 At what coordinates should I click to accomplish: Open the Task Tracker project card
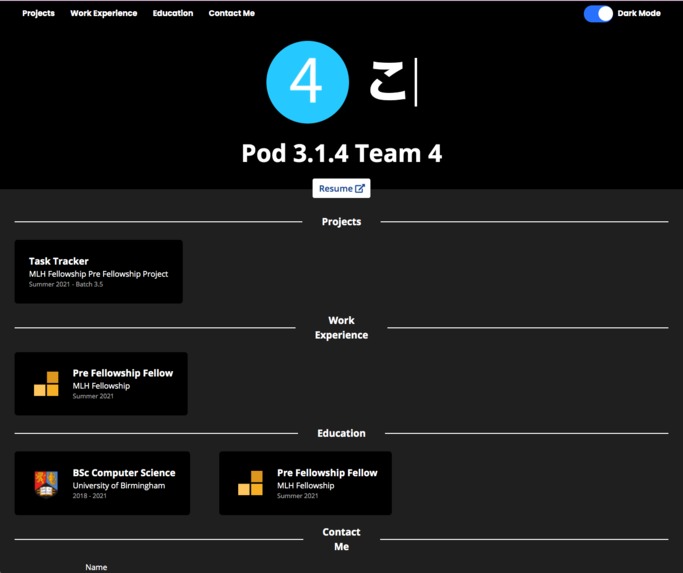(98, 271)
